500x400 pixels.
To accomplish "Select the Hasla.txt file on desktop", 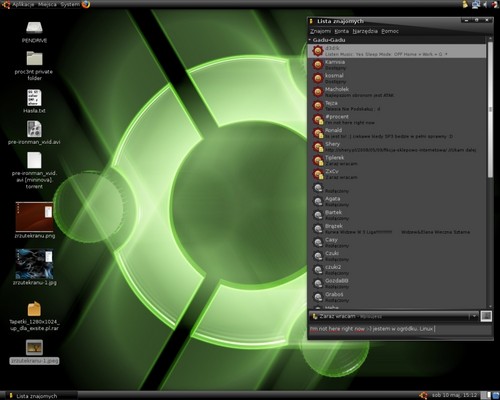I will pyautogui.click(x=34, y=98).
